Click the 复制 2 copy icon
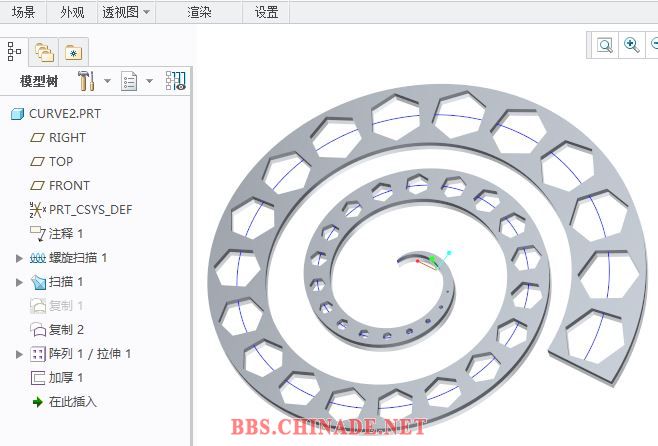The width and height of the screenshot is (658, 446). click(x=38, y=330)
